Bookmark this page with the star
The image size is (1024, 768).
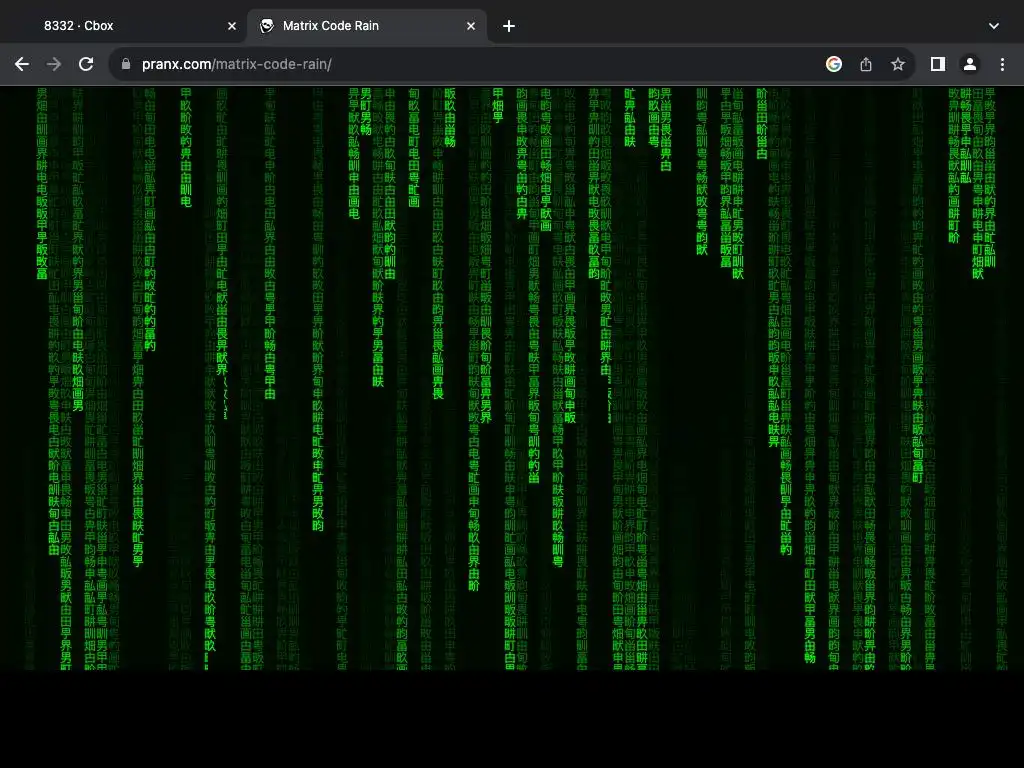coord(898,64)
